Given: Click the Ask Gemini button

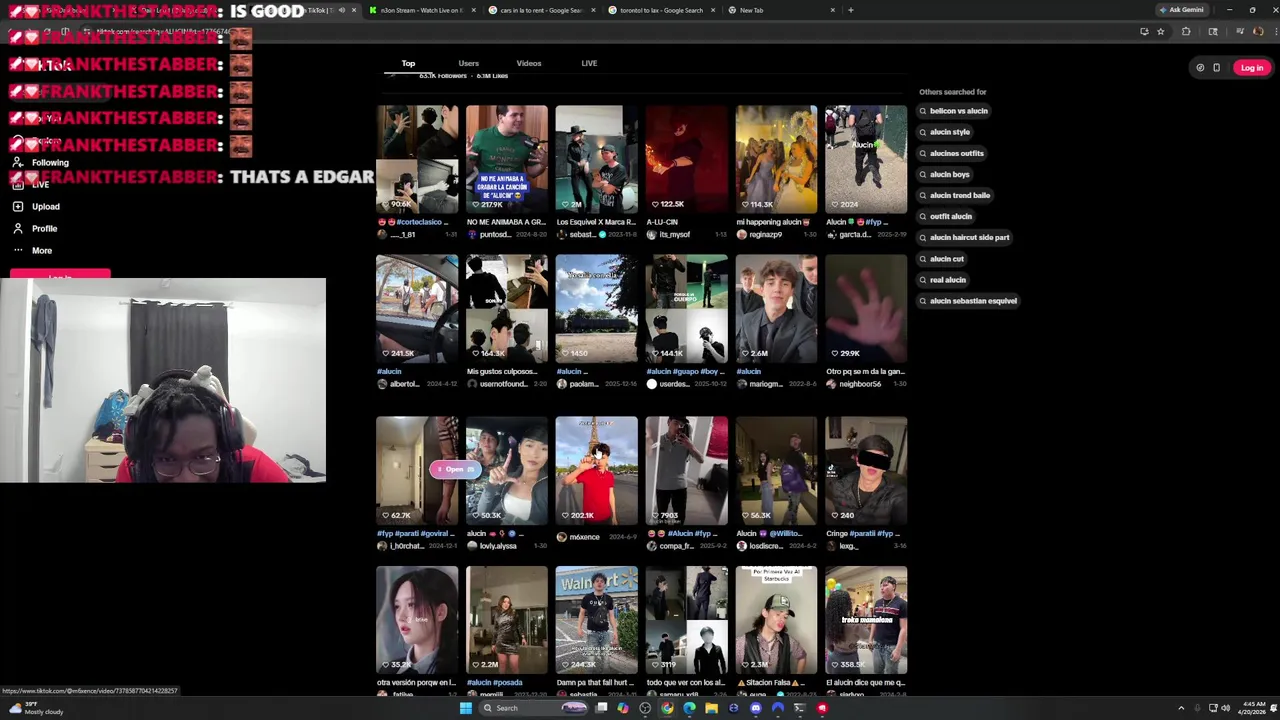Looking at the screenshot, I should click(1181, 10).
